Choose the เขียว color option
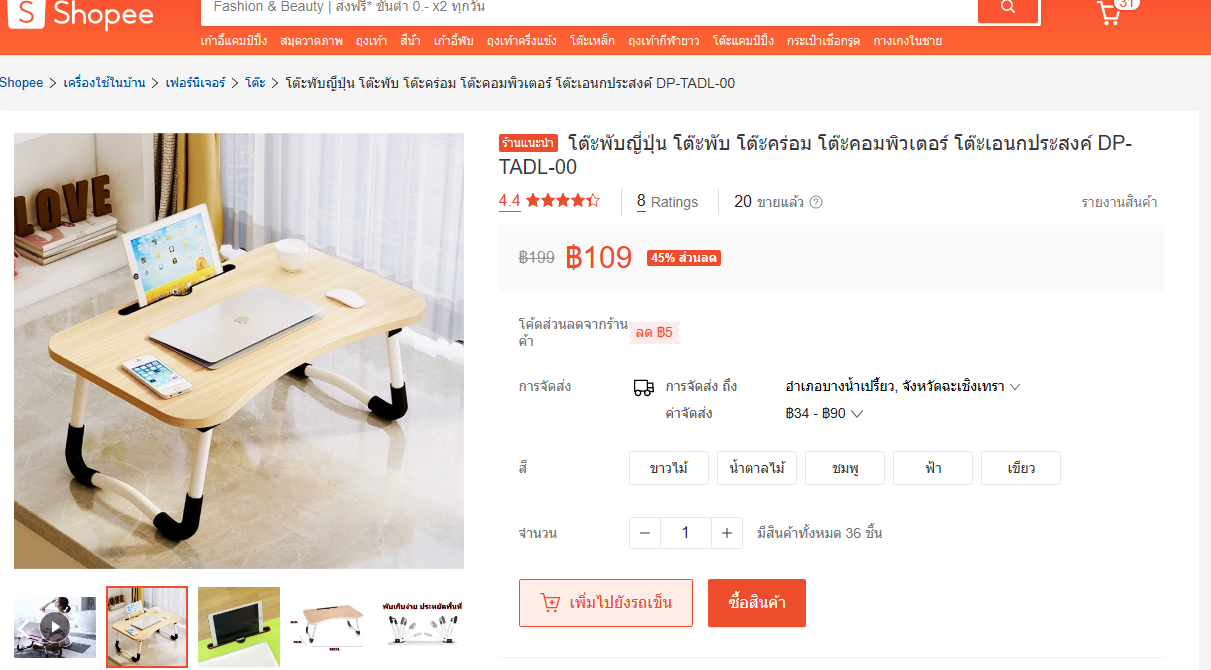Image resolution: width=1211 pixels, height=670 pixels. point(1021,468)
